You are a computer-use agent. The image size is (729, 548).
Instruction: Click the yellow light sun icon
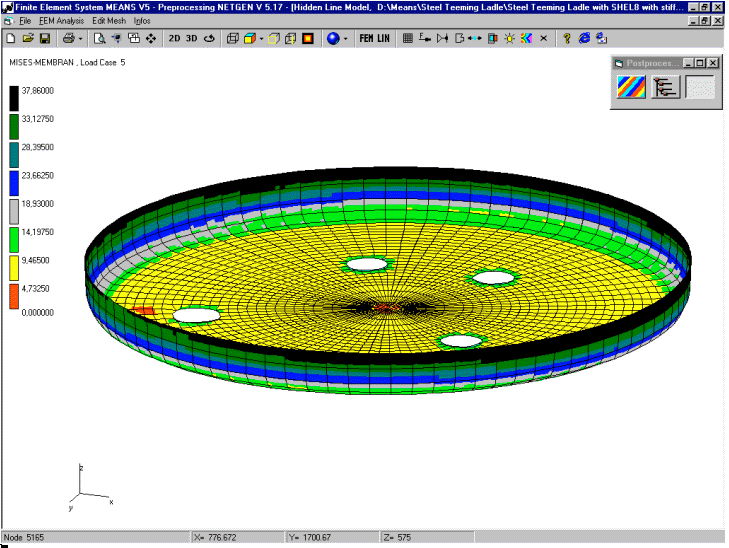click(510, 39)
